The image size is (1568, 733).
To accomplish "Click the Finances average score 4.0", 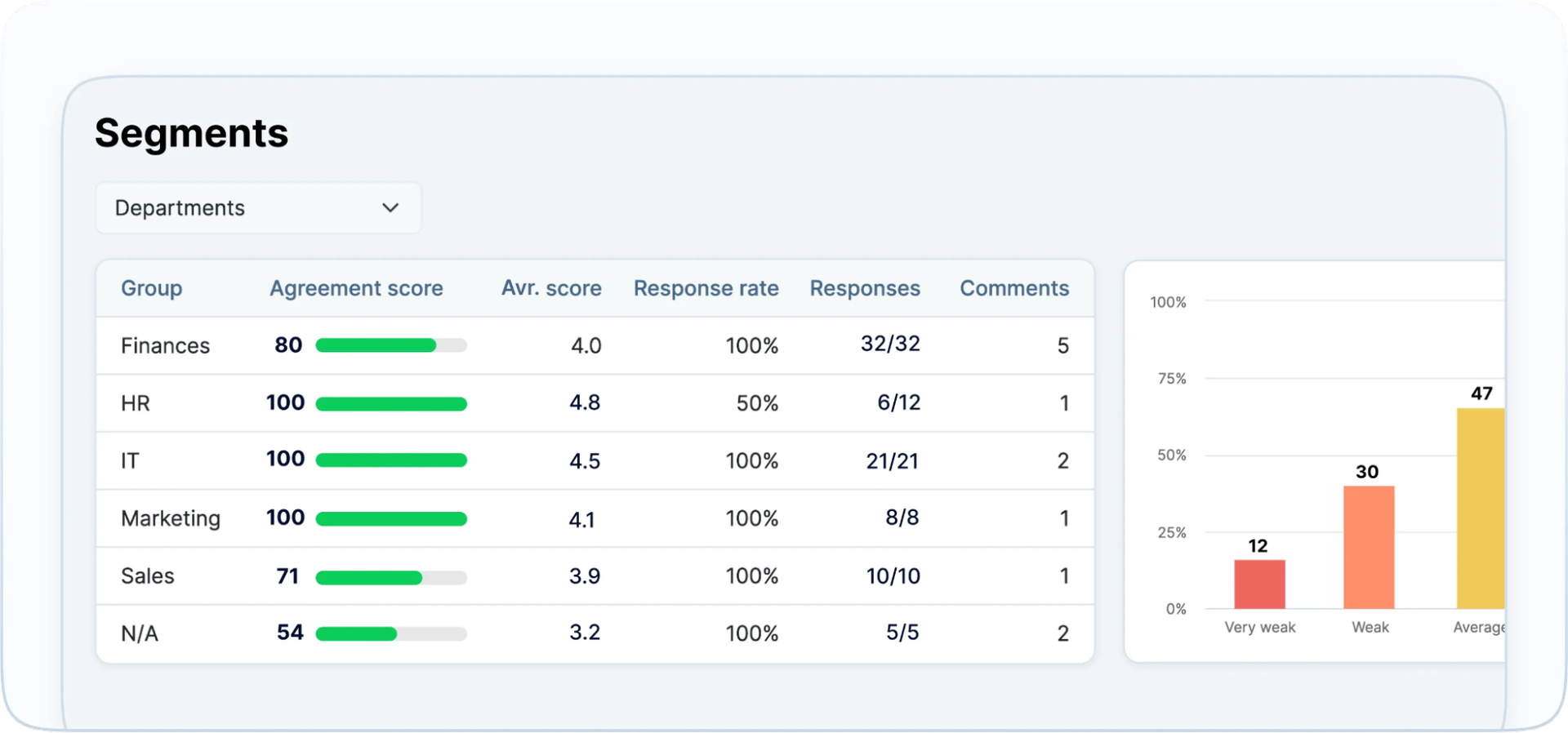I will point(586,346).
